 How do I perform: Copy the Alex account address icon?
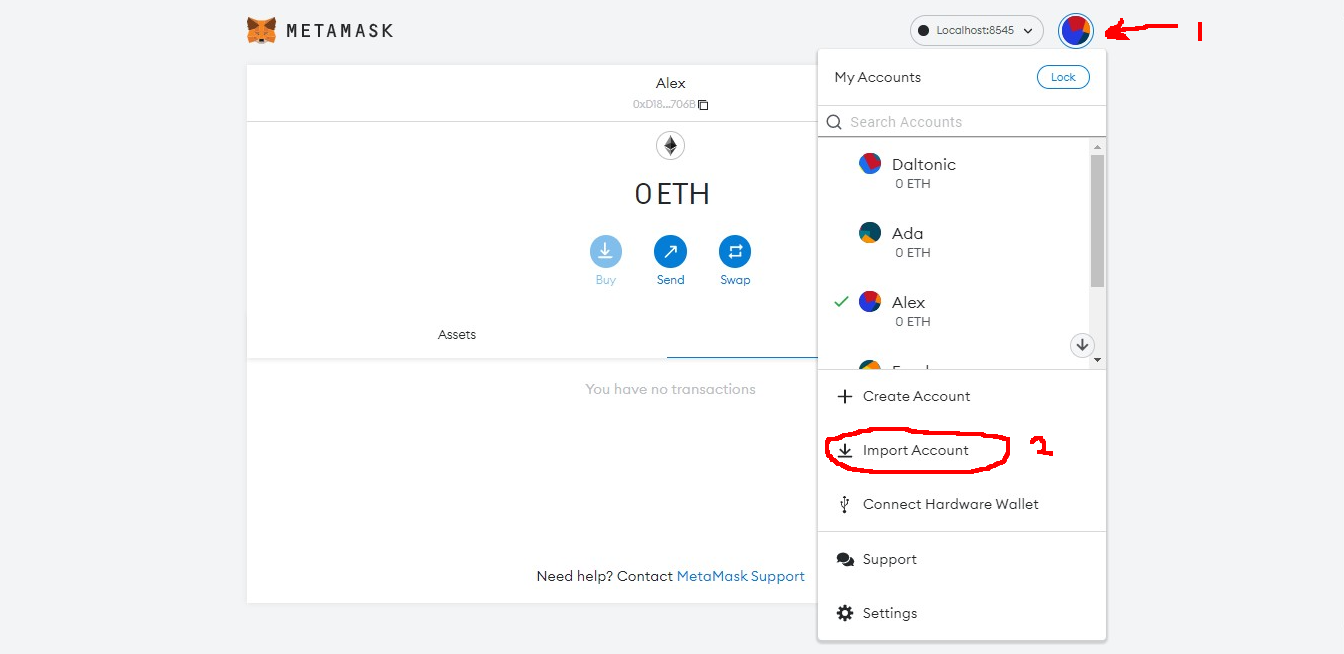point(703,105)
